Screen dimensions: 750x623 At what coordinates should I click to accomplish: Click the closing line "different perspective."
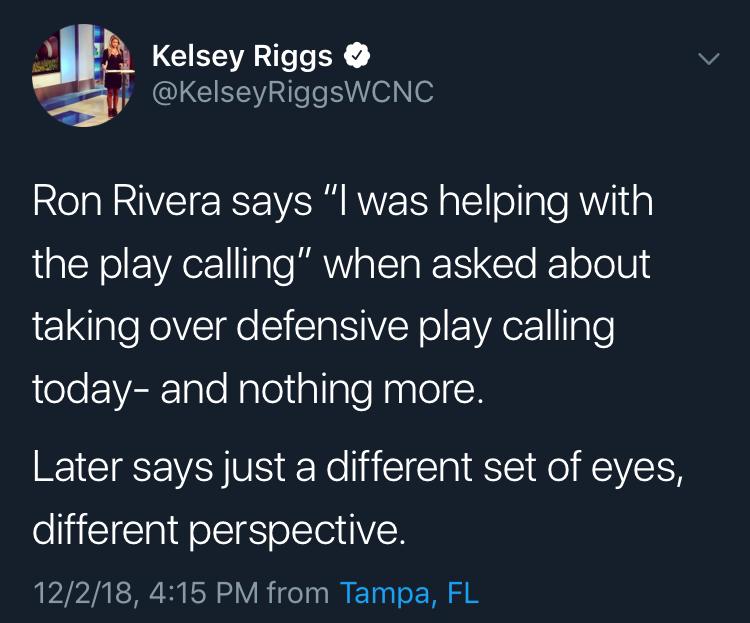tap(219, 530)
